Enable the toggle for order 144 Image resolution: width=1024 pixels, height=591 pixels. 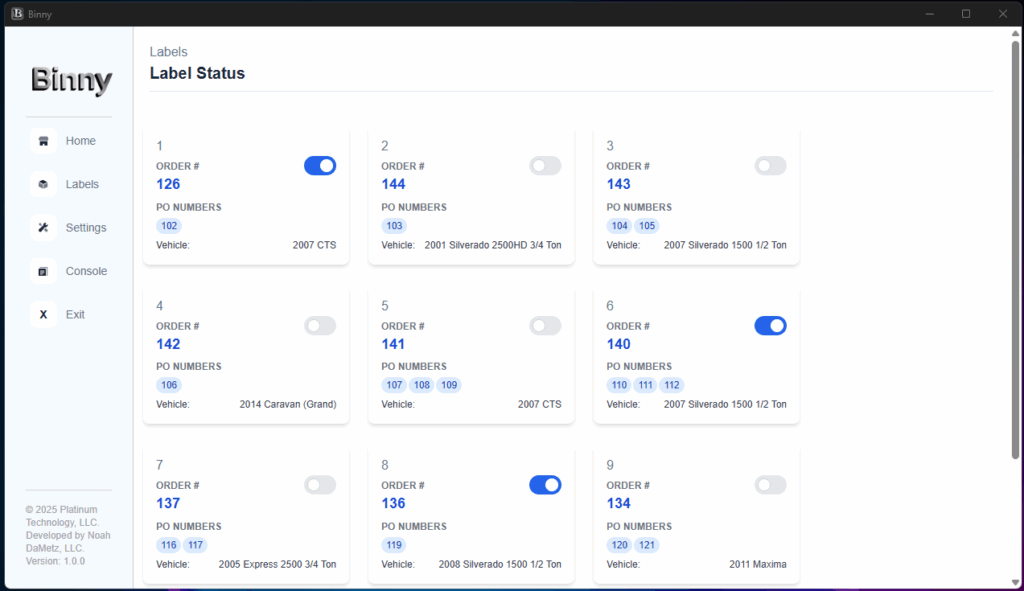click(x=545, y=166)
